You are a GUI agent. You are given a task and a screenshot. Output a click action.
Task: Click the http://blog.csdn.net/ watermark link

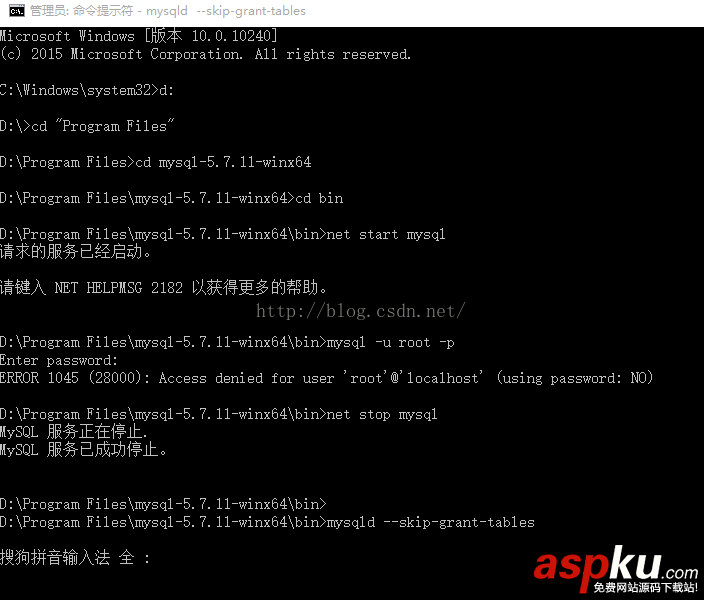click(x=360, y=311)
